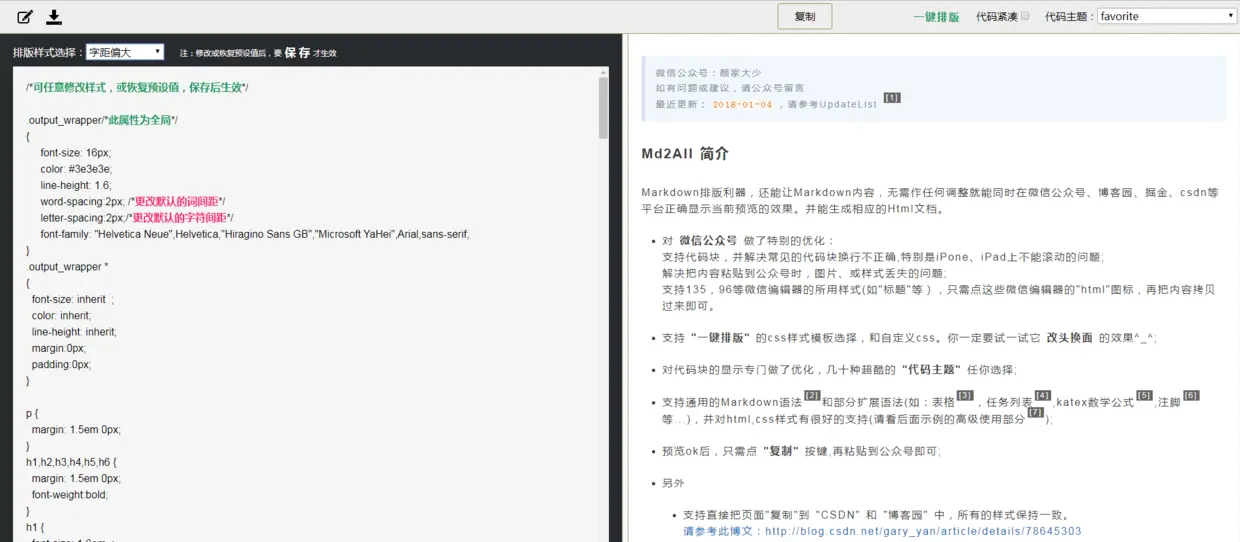Viewport: 1240px width, 542px height.
Task: Click footnote marker [2] after Markdown语法
Action: coord(812,396)
